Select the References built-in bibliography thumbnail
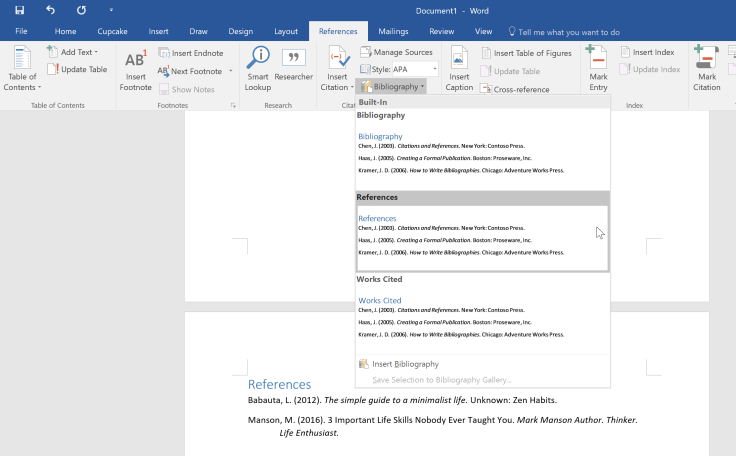Image resolution: width=736 pixels, height=456 pixels. (482, 238)
